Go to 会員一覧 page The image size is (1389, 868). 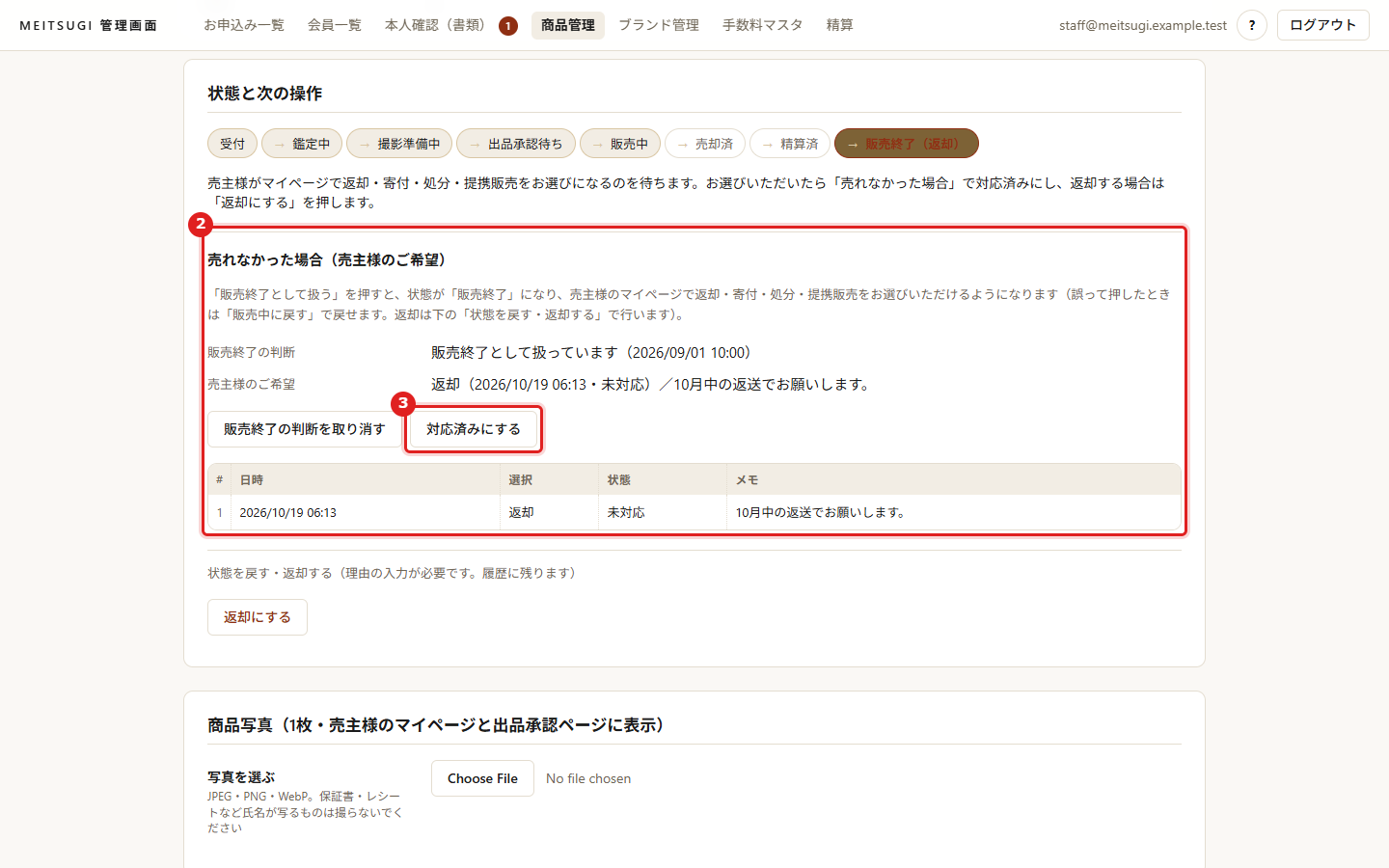(335, 25)
